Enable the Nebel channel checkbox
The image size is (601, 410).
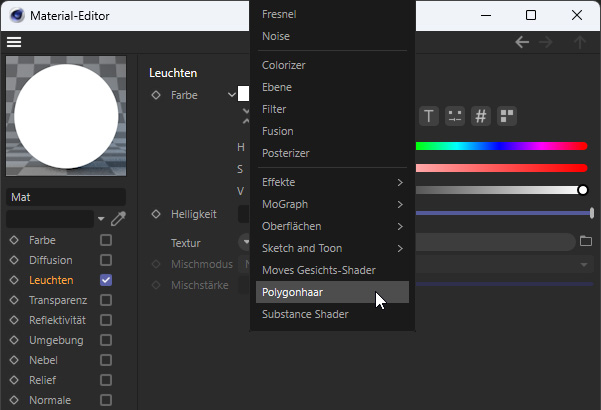click(x=106, y=360)
